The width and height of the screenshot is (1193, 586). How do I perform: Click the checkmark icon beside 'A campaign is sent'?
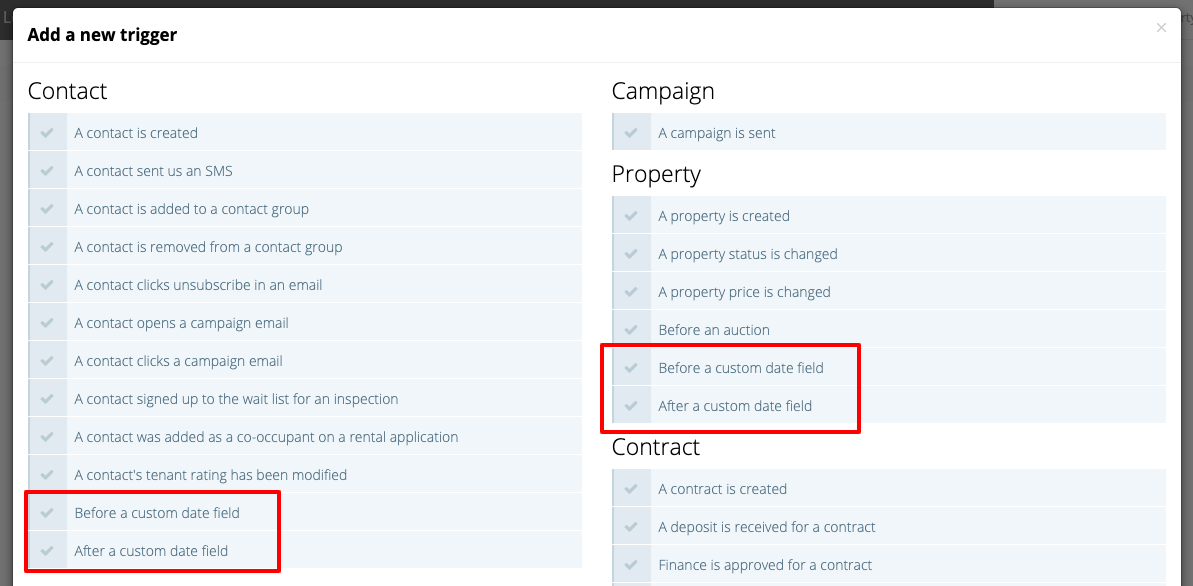pyautogui.click(x=632, y=132)
